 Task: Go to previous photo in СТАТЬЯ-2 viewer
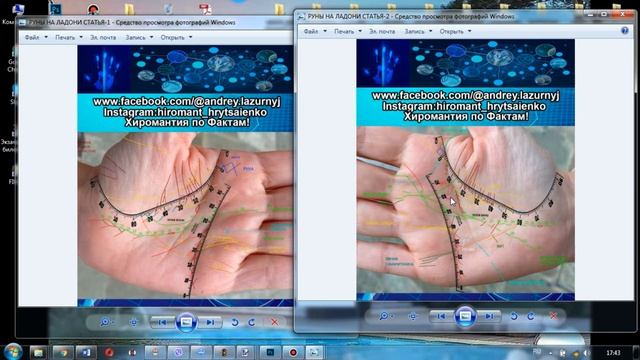pyautogui.click(x=441, y=316)
